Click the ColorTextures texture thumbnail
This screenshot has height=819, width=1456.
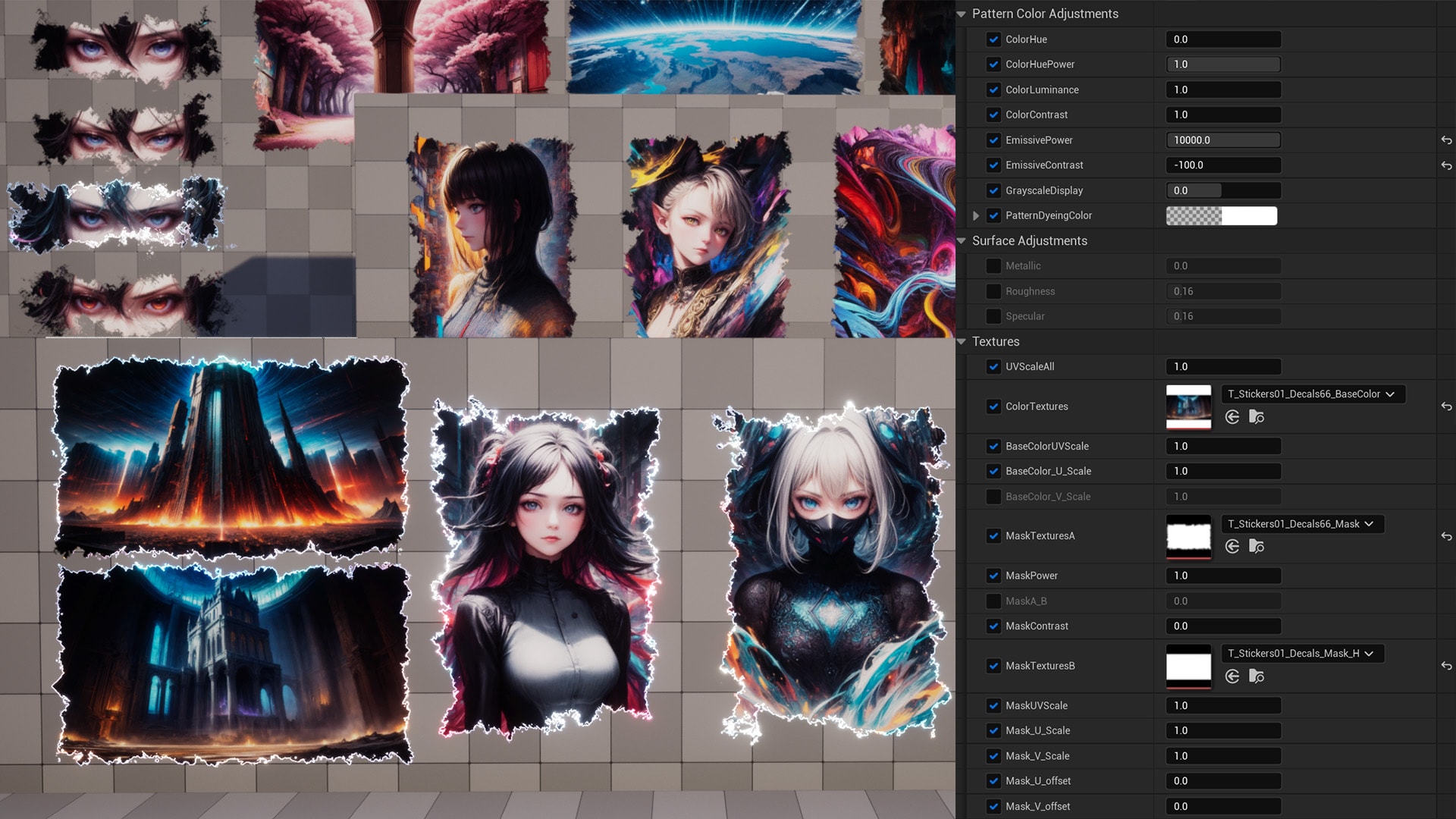(x=1188, y=407)
